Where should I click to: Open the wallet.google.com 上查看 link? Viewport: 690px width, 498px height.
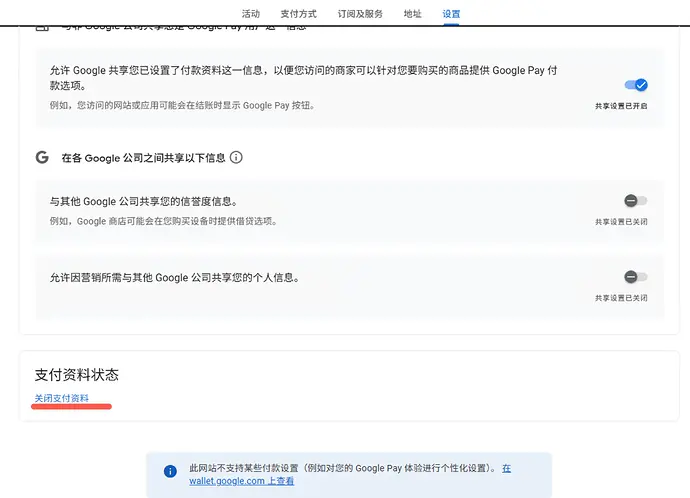(242, 481)
